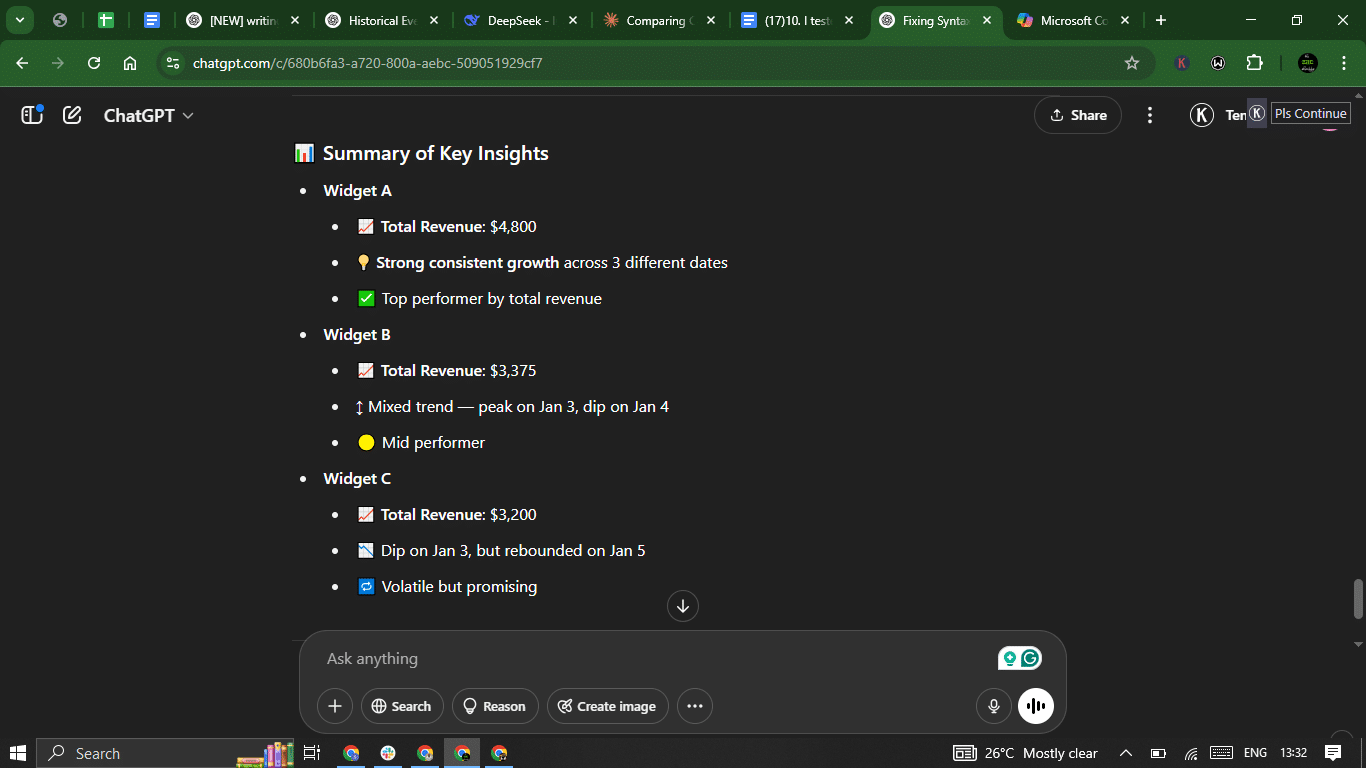Enable the Search tool in composer
The height and width of the screenshot is (768, 1366).
(x=401, y=706)
